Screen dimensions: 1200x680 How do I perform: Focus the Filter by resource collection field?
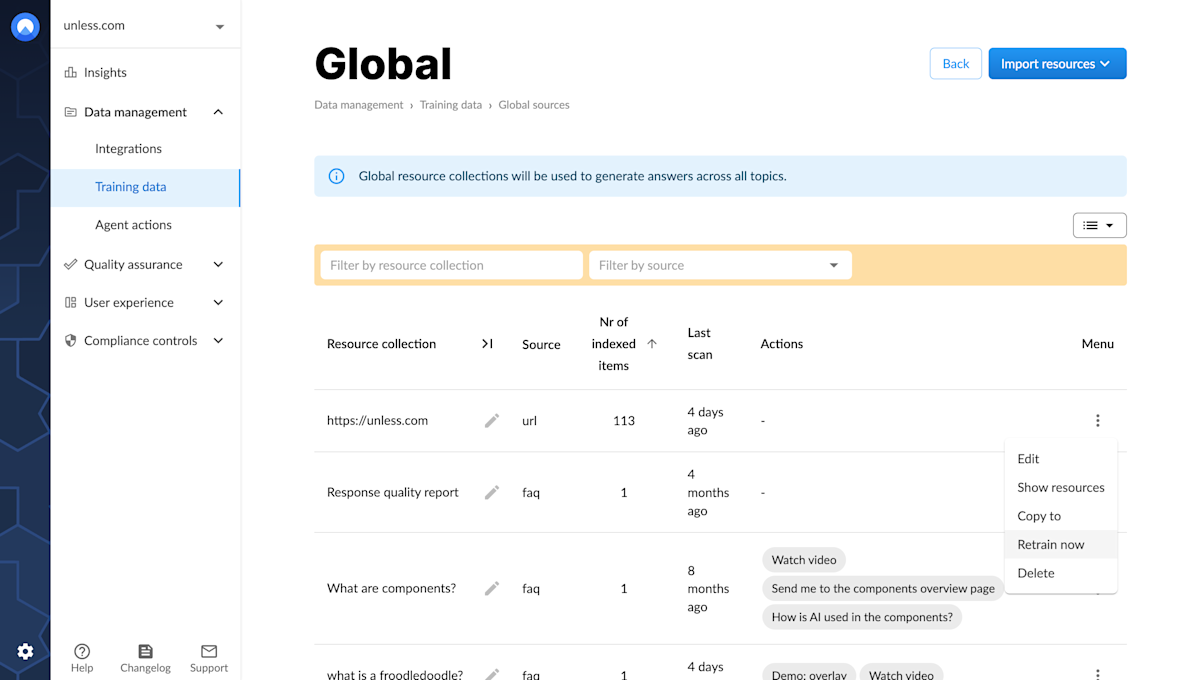pyautogui.click(x=451, y=265)
